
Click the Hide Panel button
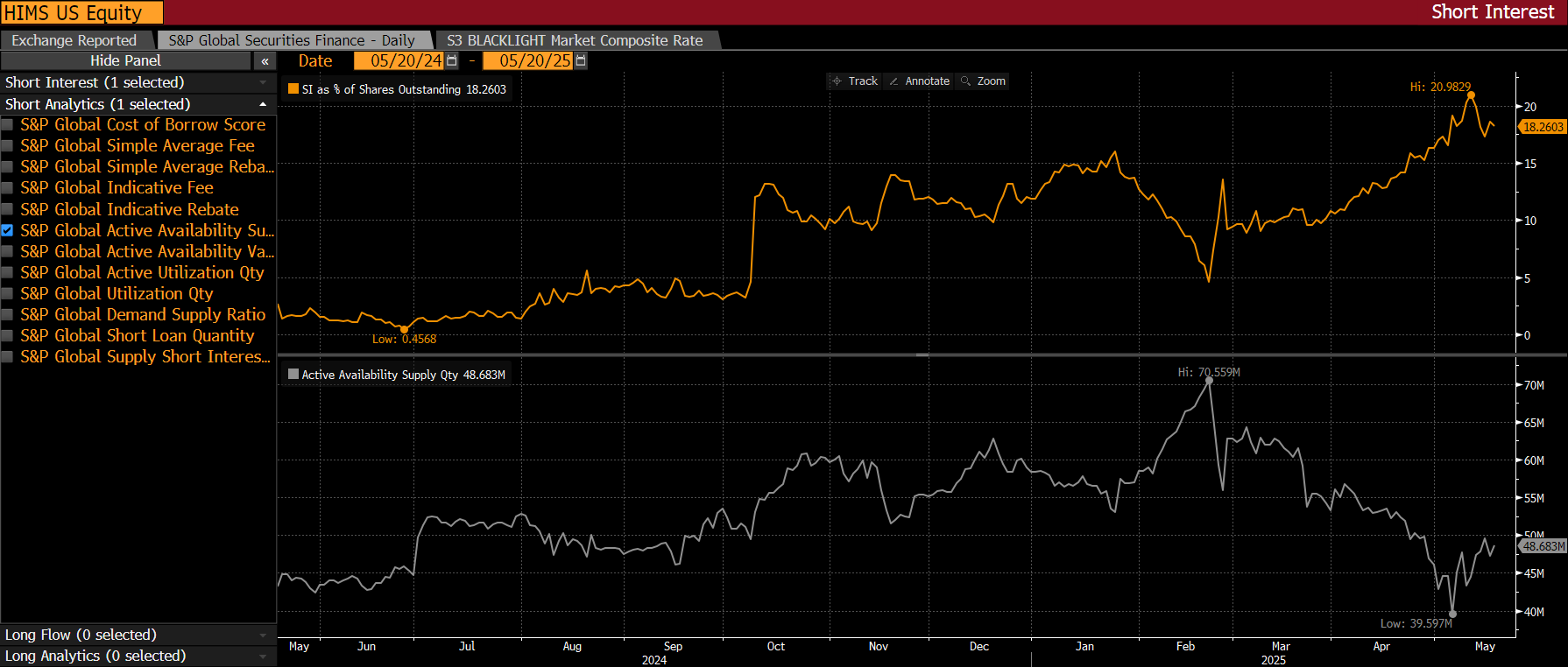click(x=126, y=60)
